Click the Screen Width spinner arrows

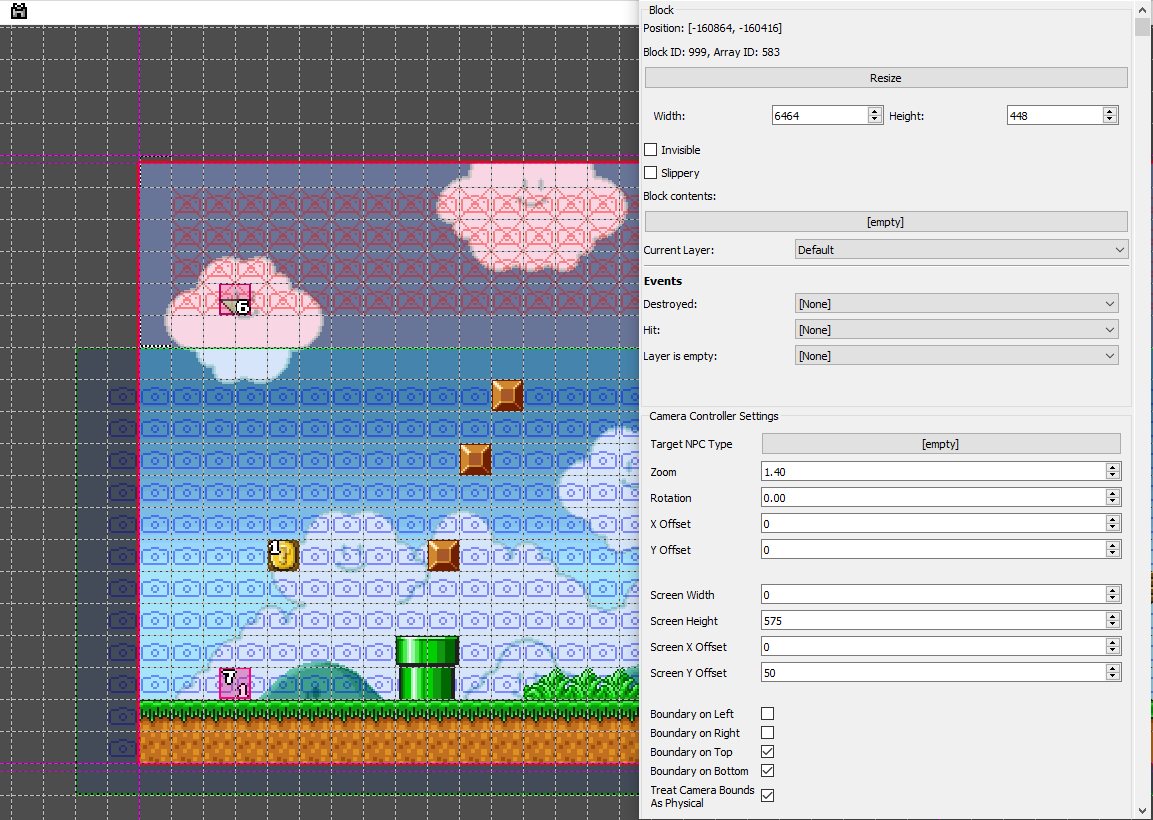point(1113,595)
